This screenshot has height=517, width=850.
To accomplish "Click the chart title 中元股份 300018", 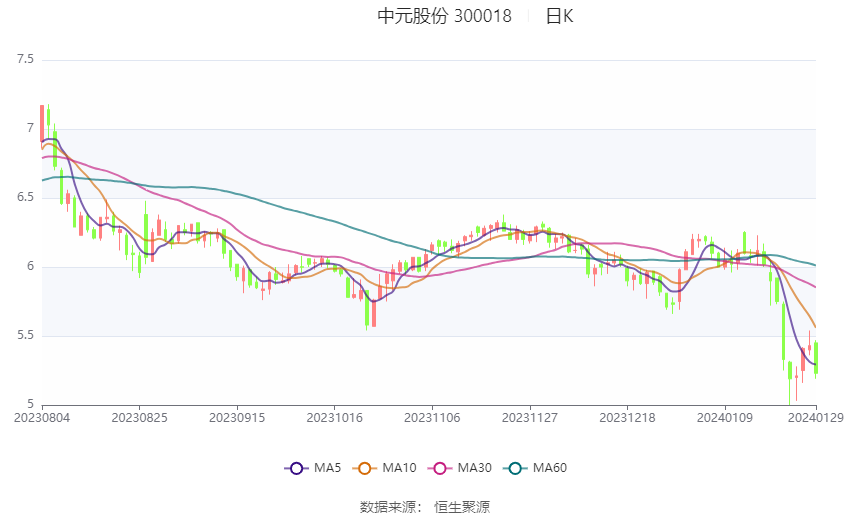I will (445, 16).
